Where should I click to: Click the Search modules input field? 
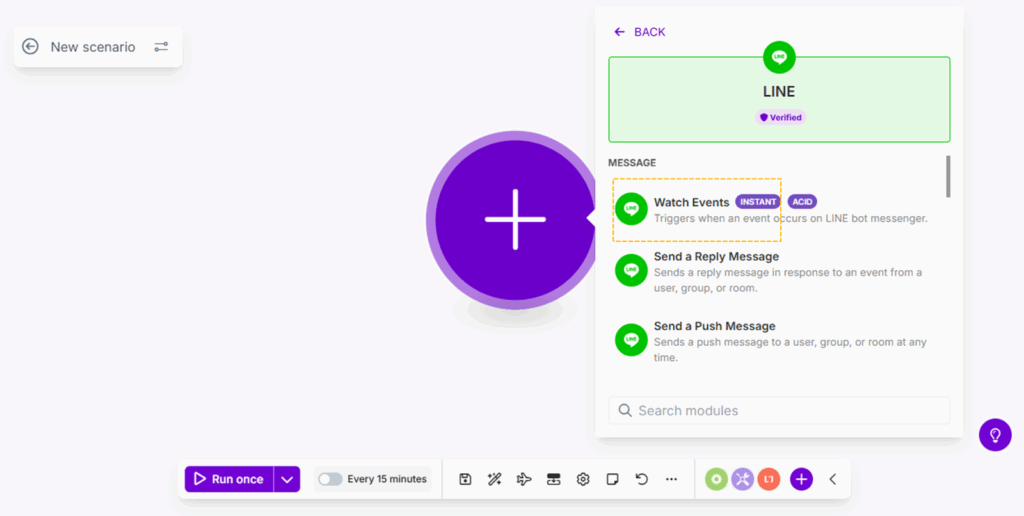(779, 410)
